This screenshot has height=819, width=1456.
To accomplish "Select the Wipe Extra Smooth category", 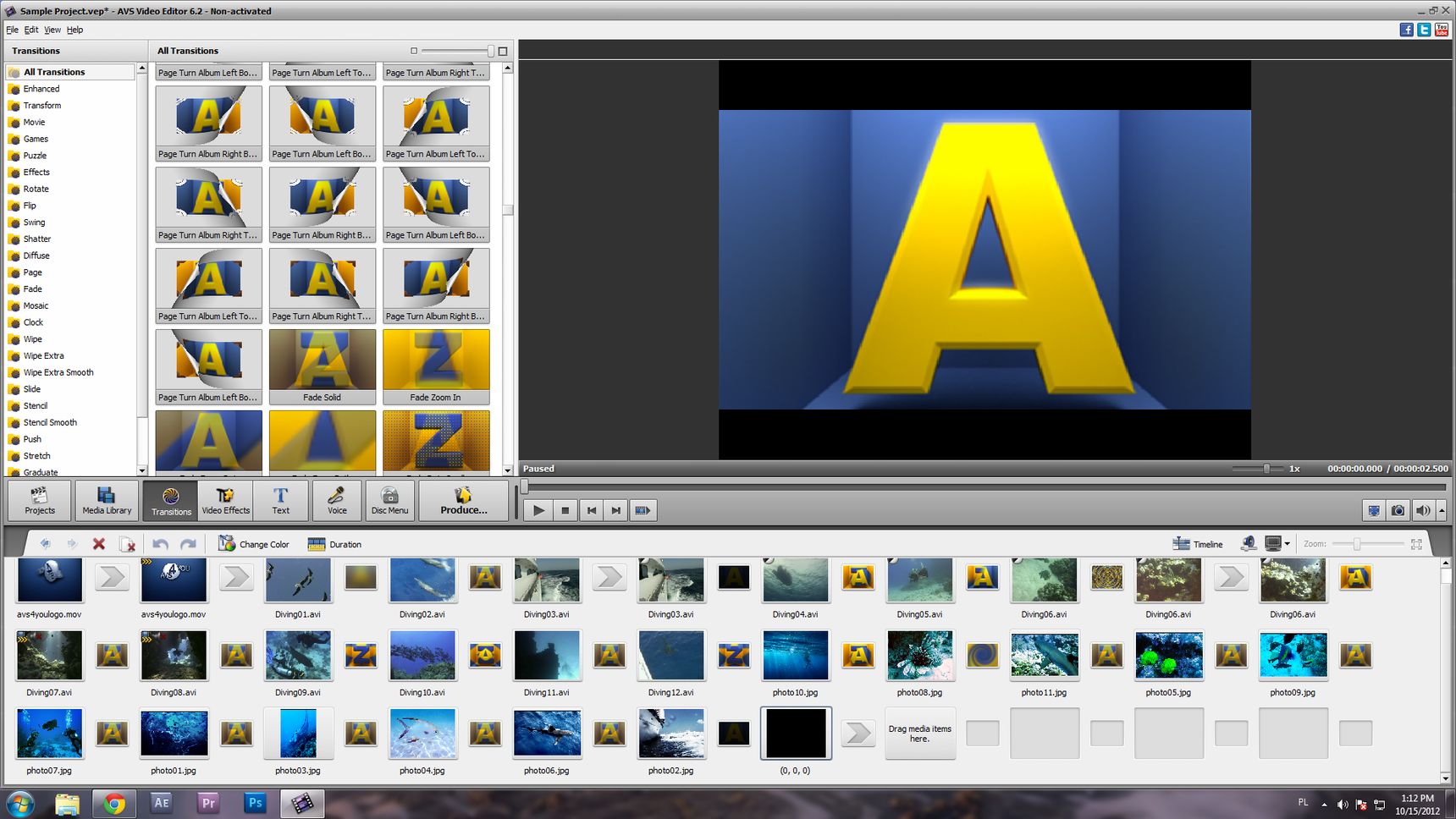I will click(58, 372).
